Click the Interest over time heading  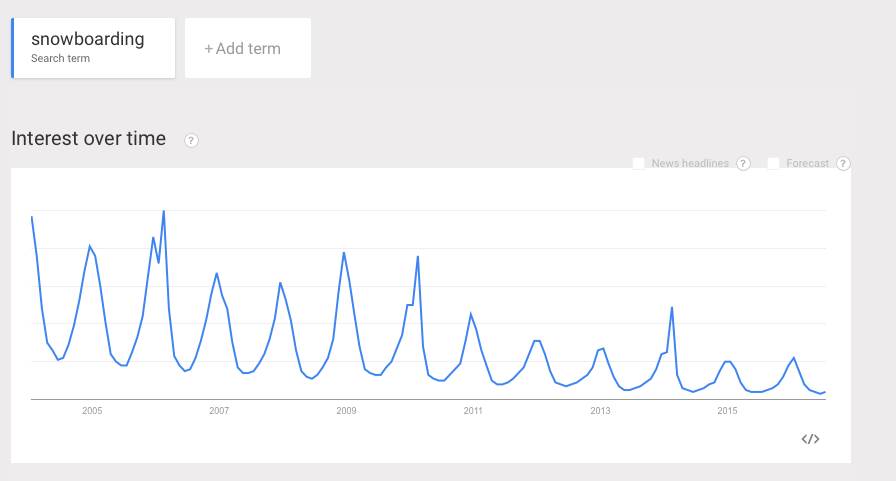(89, 139)
